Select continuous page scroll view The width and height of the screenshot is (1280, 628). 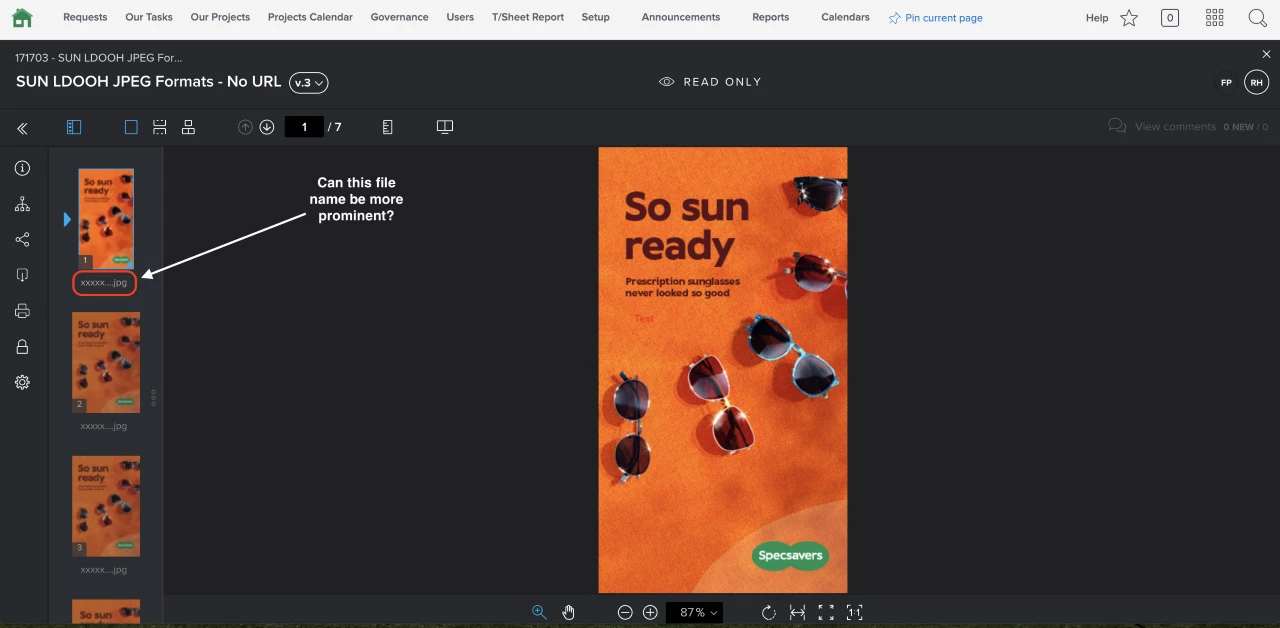159,127
